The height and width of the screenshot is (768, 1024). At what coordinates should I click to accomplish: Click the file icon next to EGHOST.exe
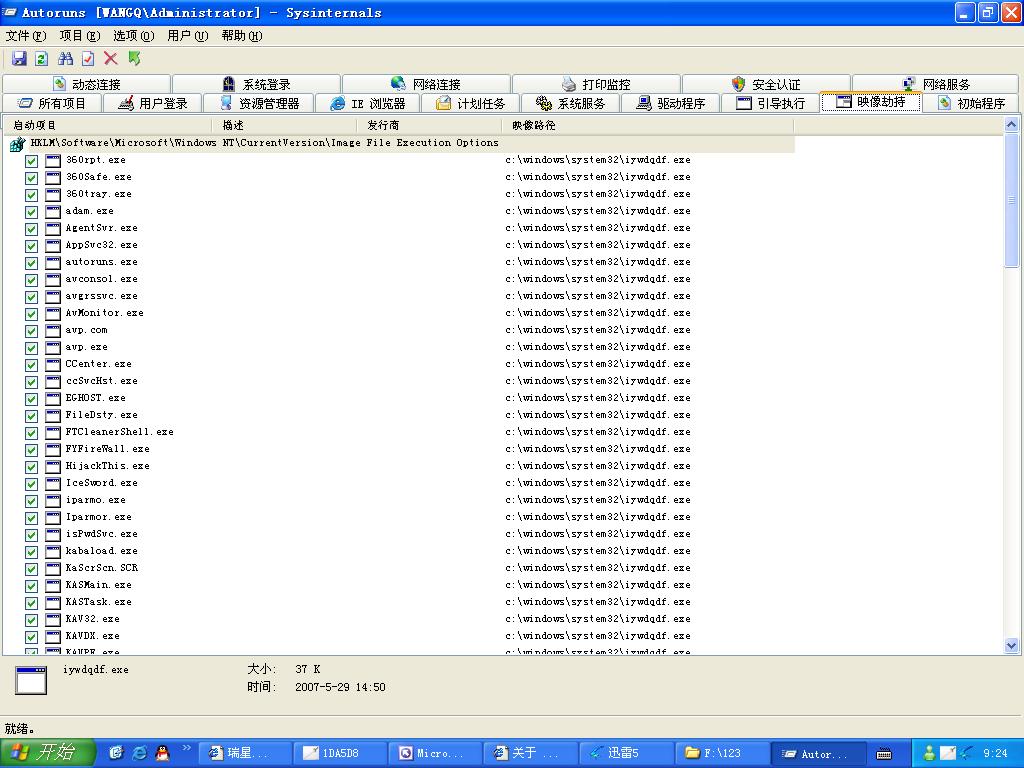coord(53,398)
